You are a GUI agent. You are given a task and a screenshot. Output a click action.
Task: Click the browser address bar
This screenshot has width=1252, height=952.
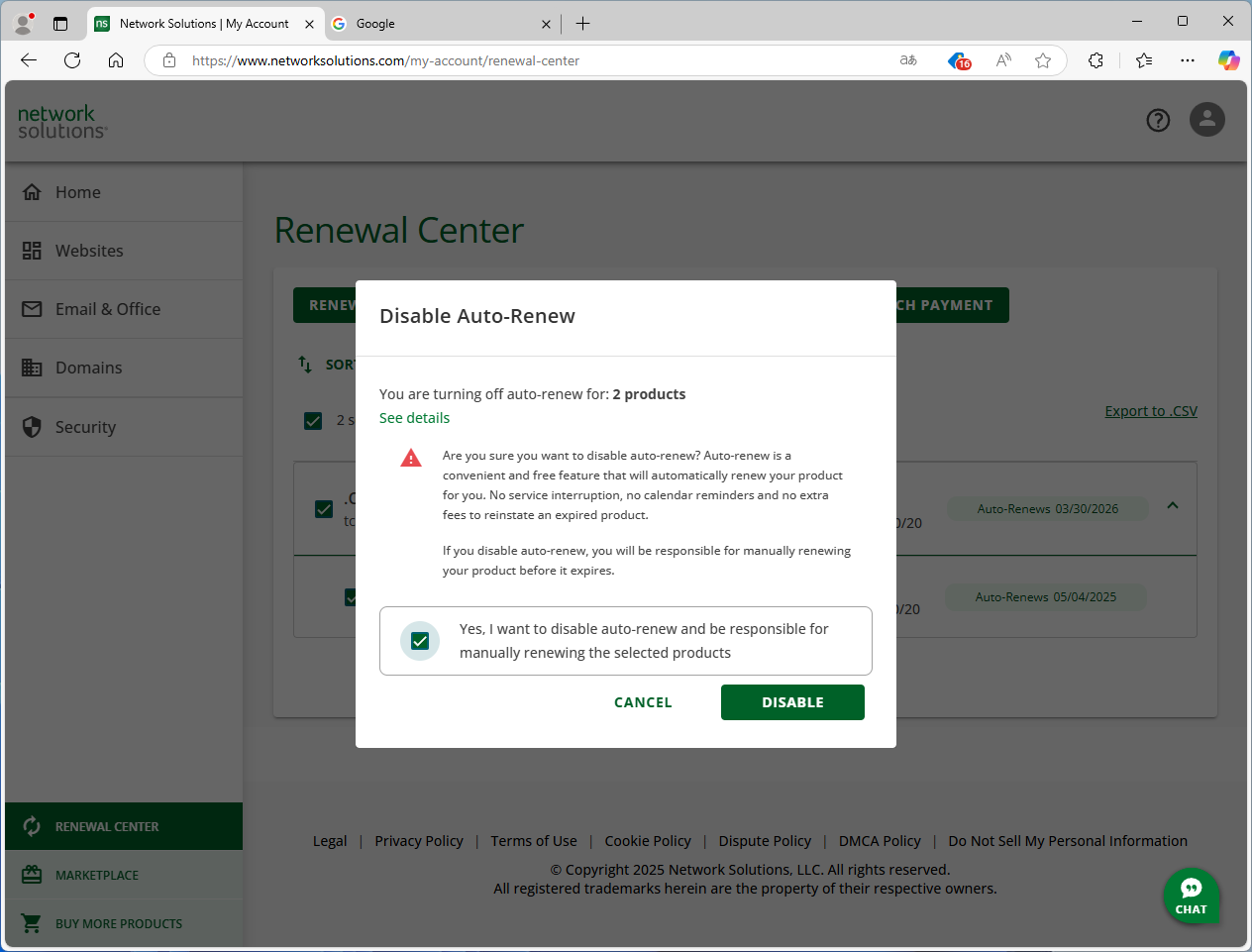[535, 60]
